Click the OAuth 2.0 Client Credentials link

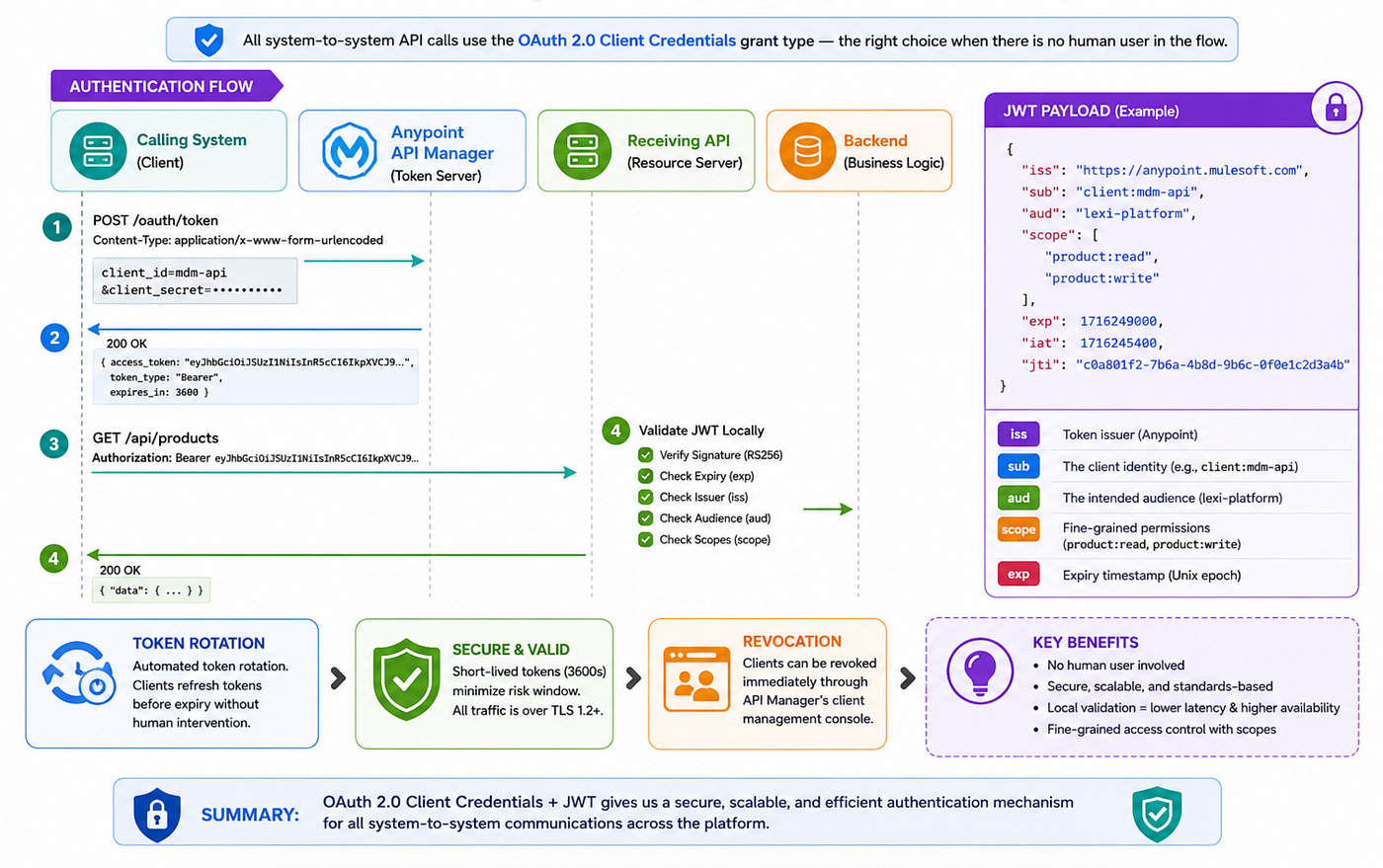[x=626, y=40]
